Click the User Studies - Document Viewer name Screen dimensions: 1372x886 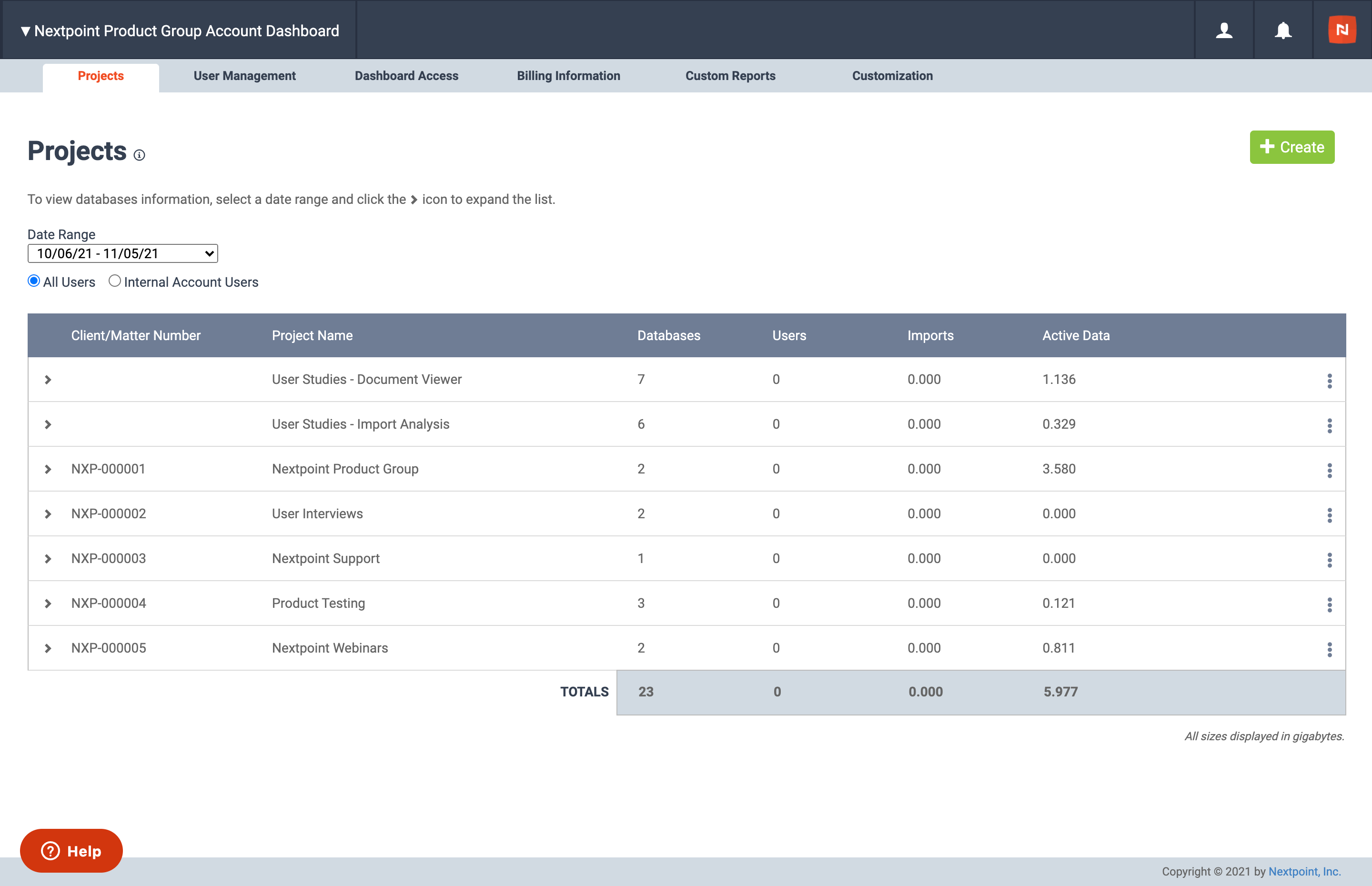tap(367, 379)
